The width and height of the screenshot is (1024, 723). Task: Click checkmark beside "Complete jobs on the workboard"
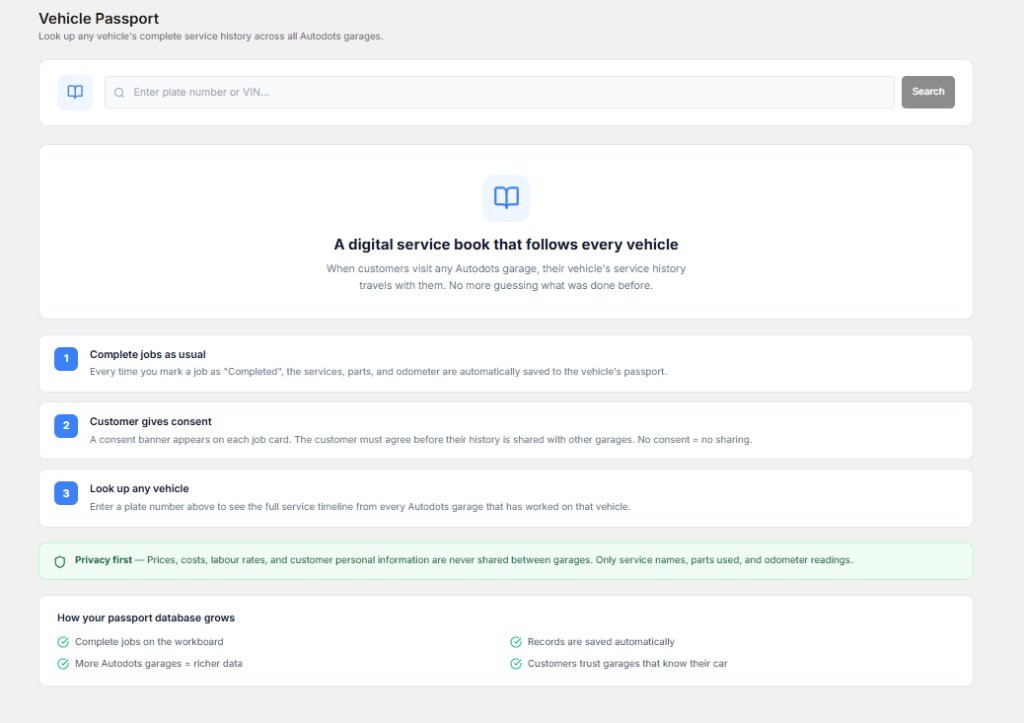coord(63,642)
